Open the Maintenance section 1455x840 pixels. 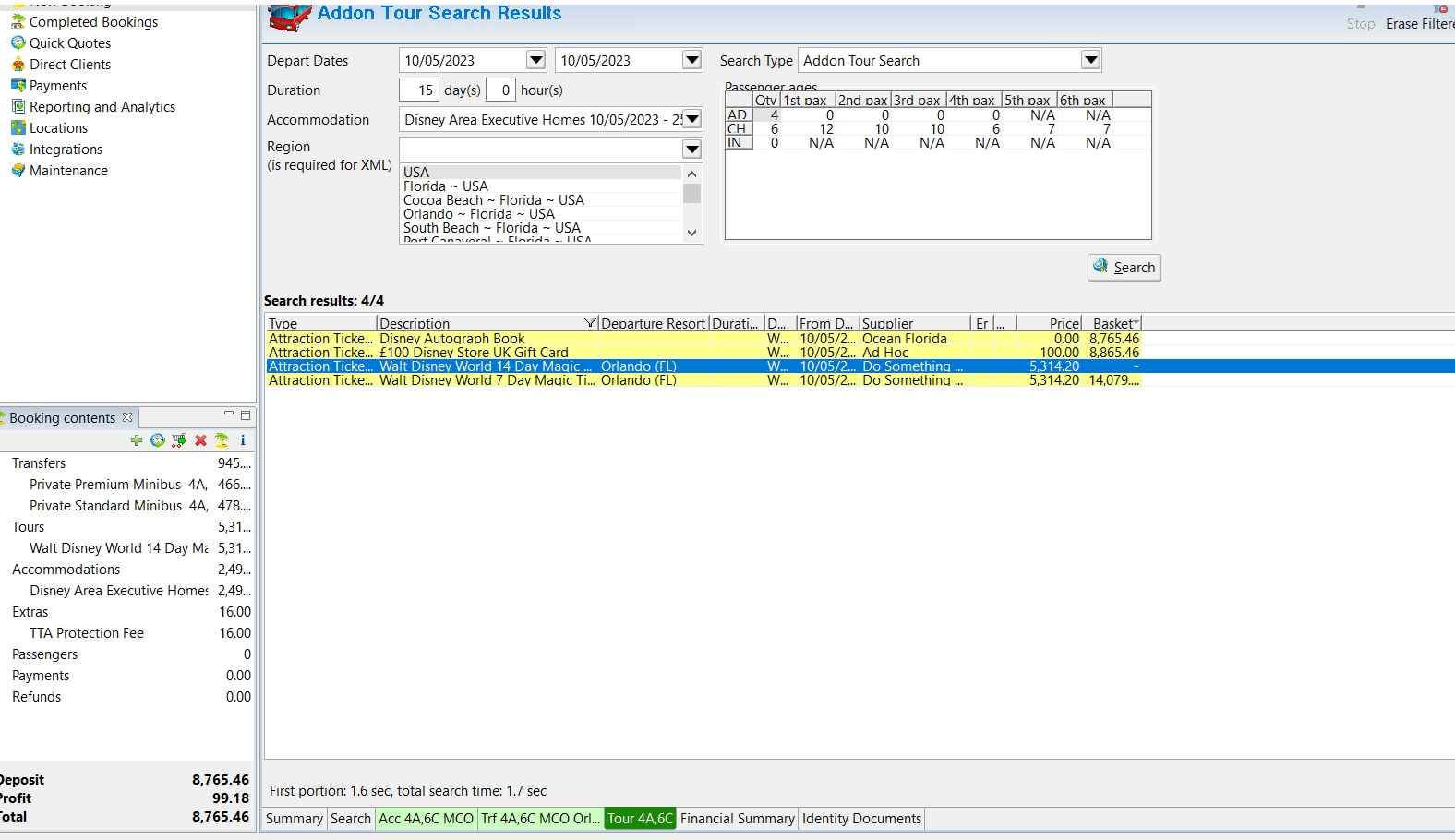pos(68,170)
